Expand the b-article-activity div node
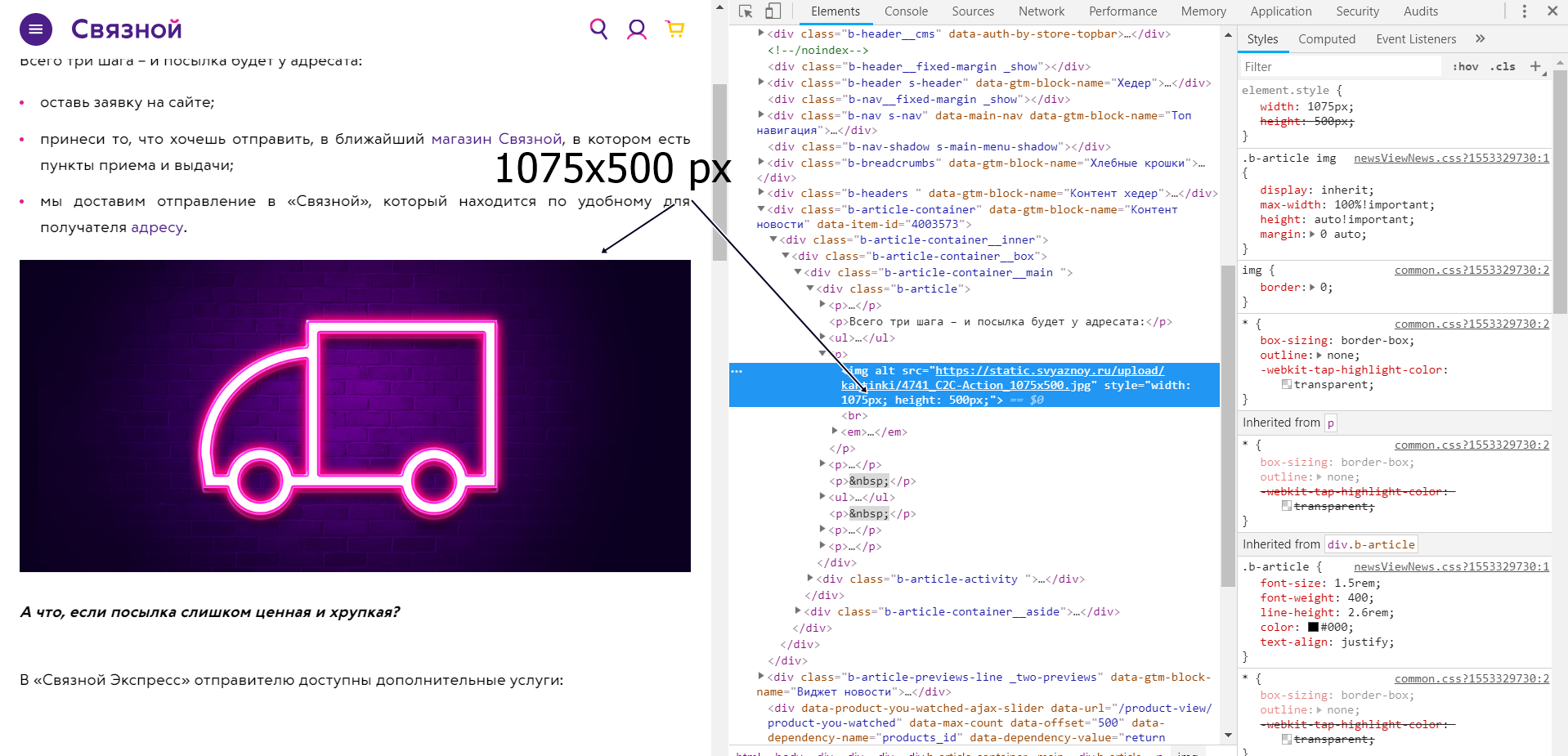The height and width of the screenshot is (756, 1568). (x=810, y=579)
